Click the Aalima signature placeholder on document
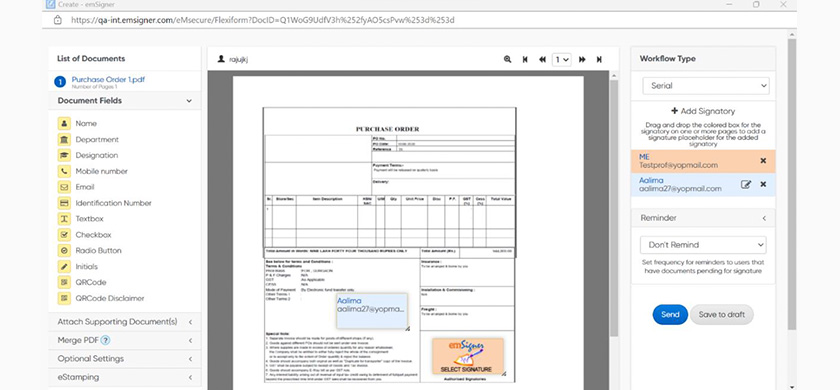 (372, 311)
